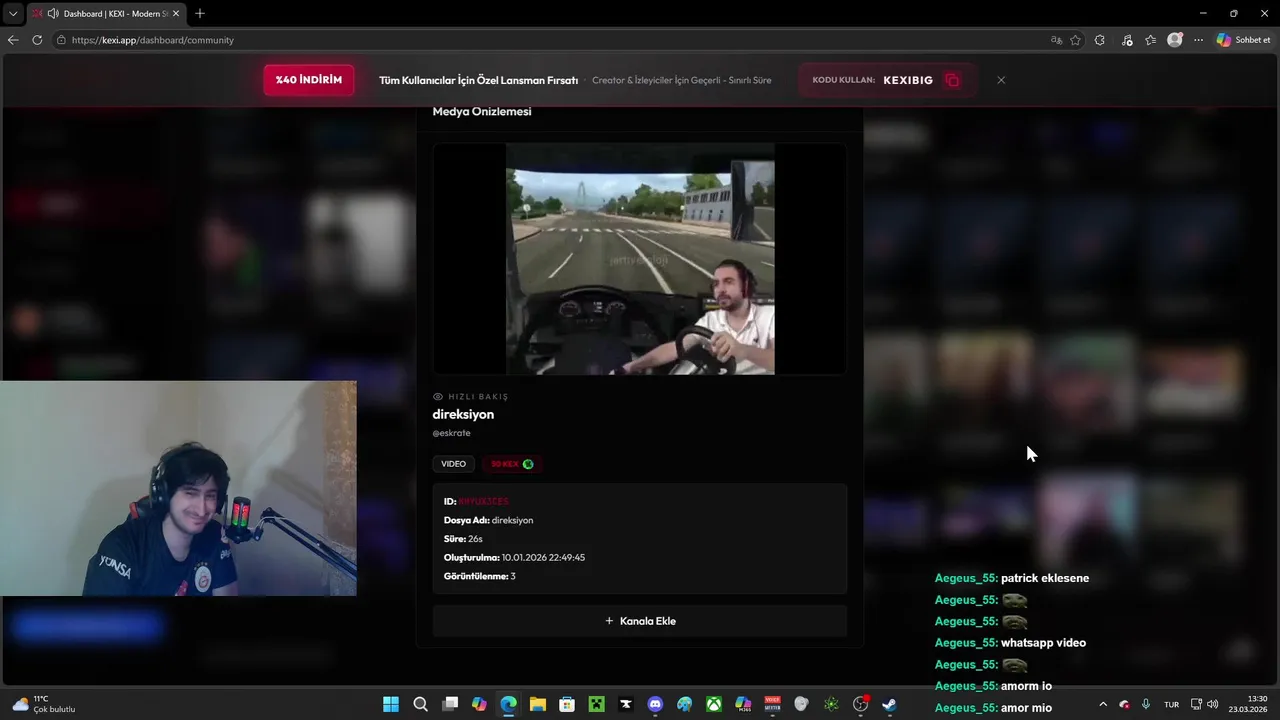The height and width of the screenshot is (720, 1280).
Task: Click the %40 İNDİRİM badge
Action: point(309,80)
